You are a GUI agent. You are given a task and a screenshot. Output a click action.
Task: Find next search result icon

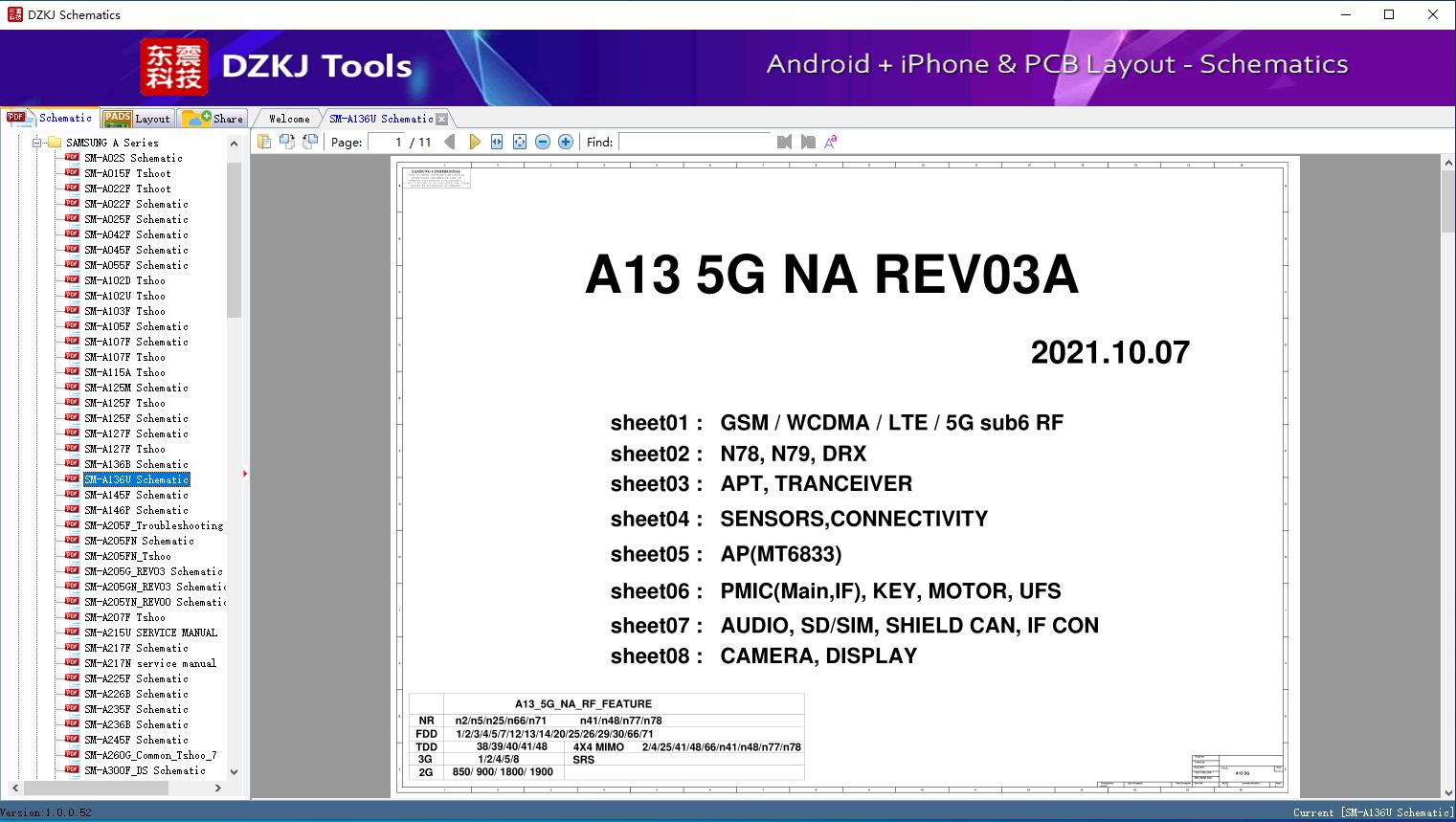[x=808, y=142]
